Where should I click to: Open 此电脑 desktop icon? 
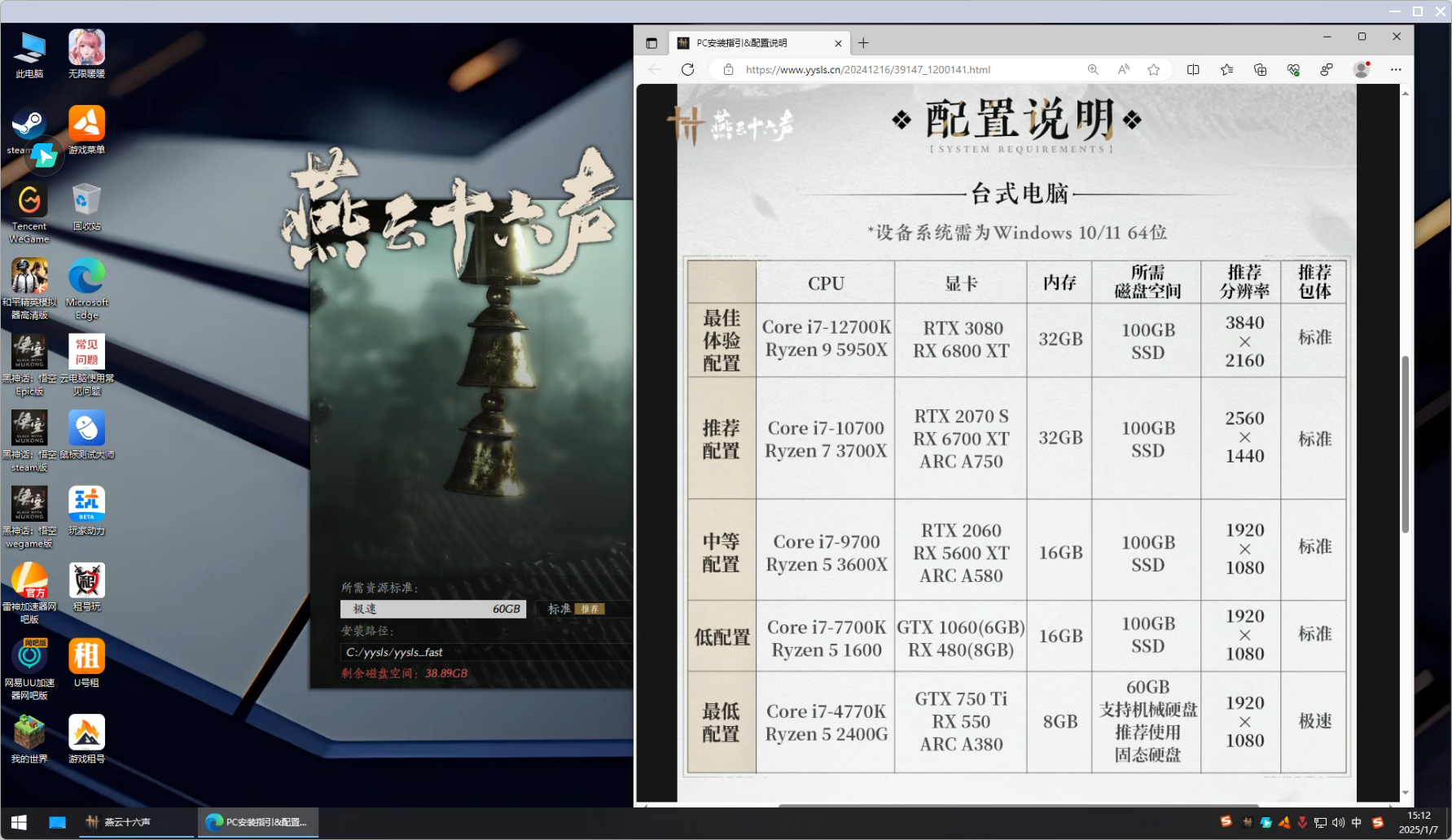click(x=29, y=55)
